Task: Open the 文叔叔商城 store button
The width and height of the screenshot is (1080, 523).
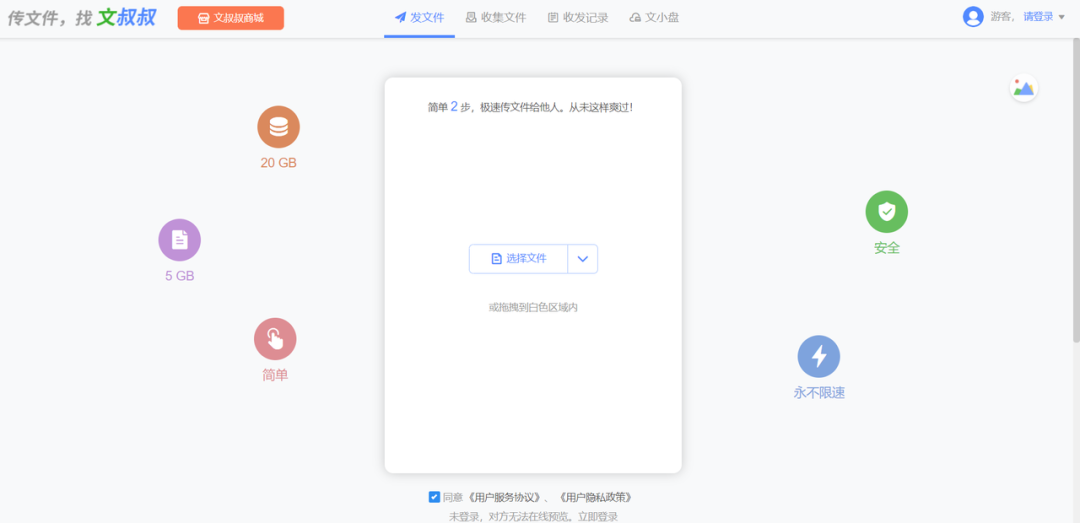Action: pyautogui.click(x=231, y=18)
